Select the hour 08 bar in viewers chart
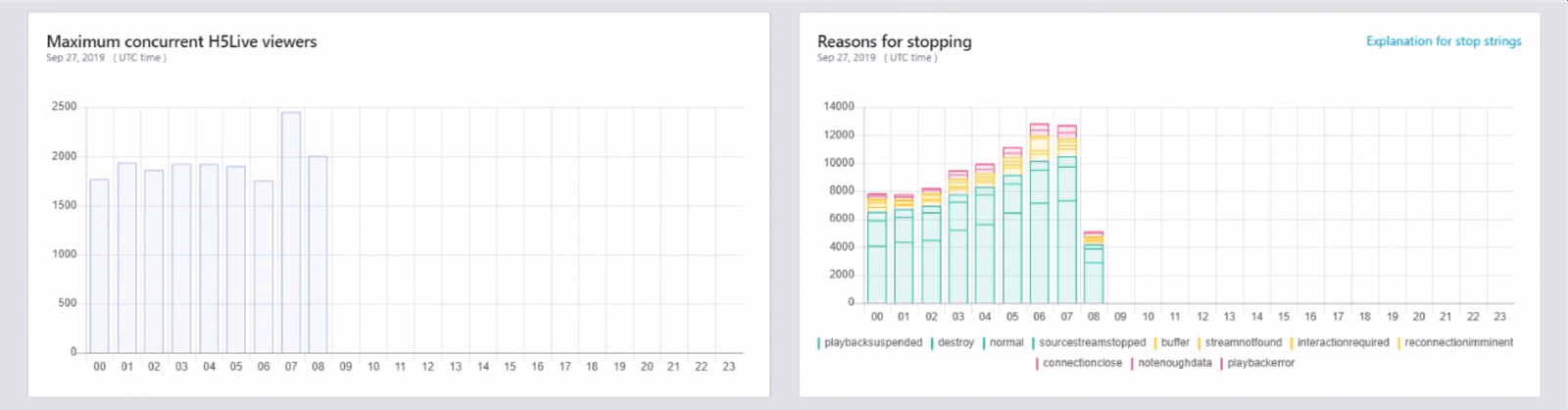Image resolution: width=1568 pixels, height=410 pixels. tap(318, 255)
